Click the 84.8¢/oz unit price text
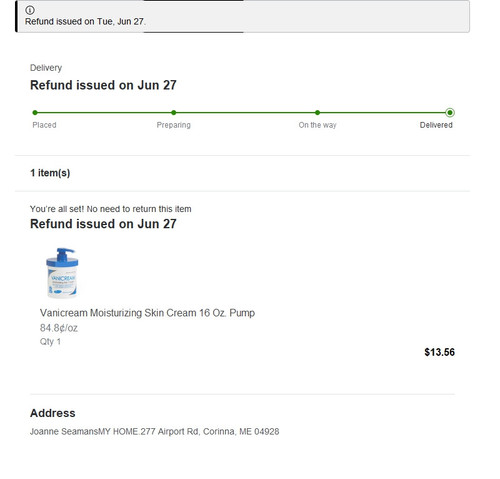 click(59, 328)
